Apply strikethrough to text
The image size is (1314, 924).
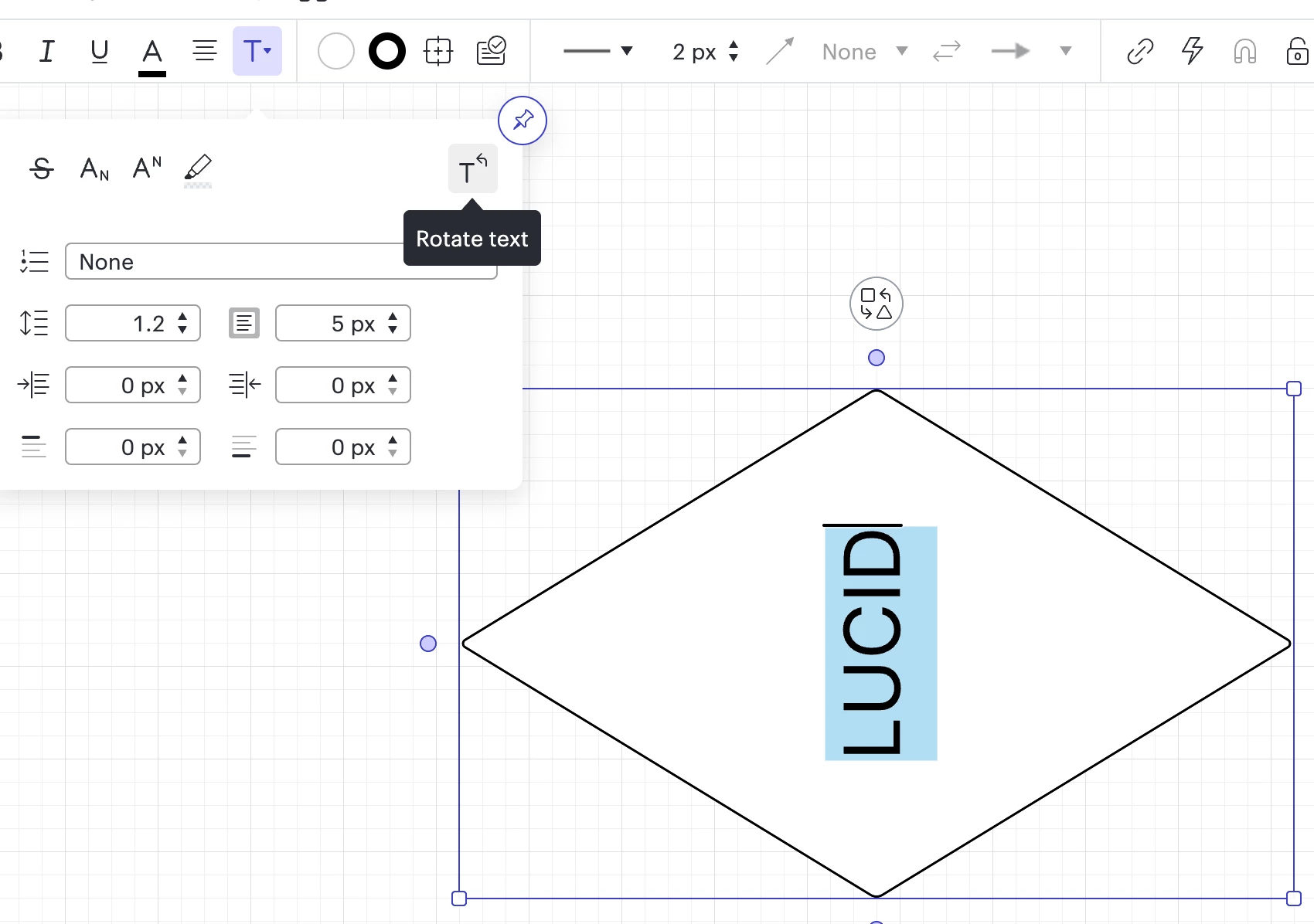point(42,168)
